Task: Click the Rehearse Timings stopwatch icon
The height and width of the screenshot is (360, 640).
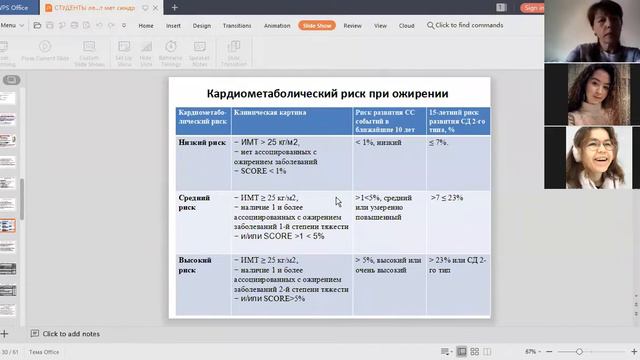Action: 171,46
